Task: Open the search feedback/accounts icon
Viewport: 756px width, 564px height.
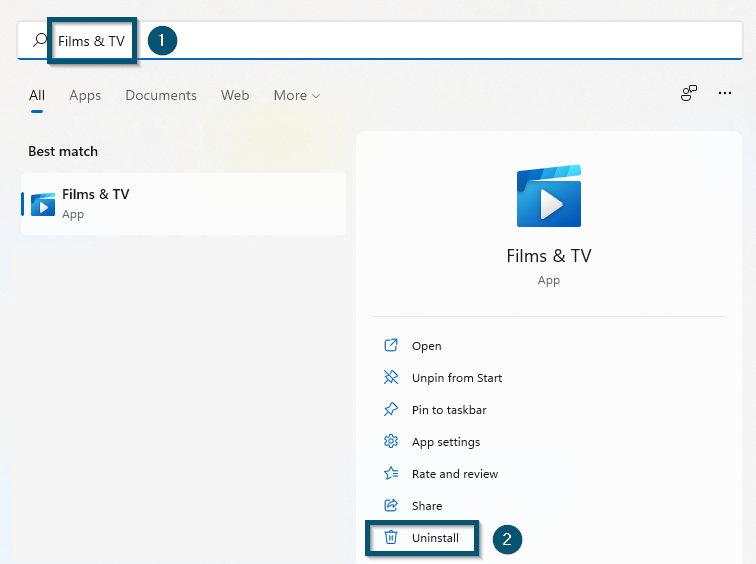Action: click(x=689, y=93)
